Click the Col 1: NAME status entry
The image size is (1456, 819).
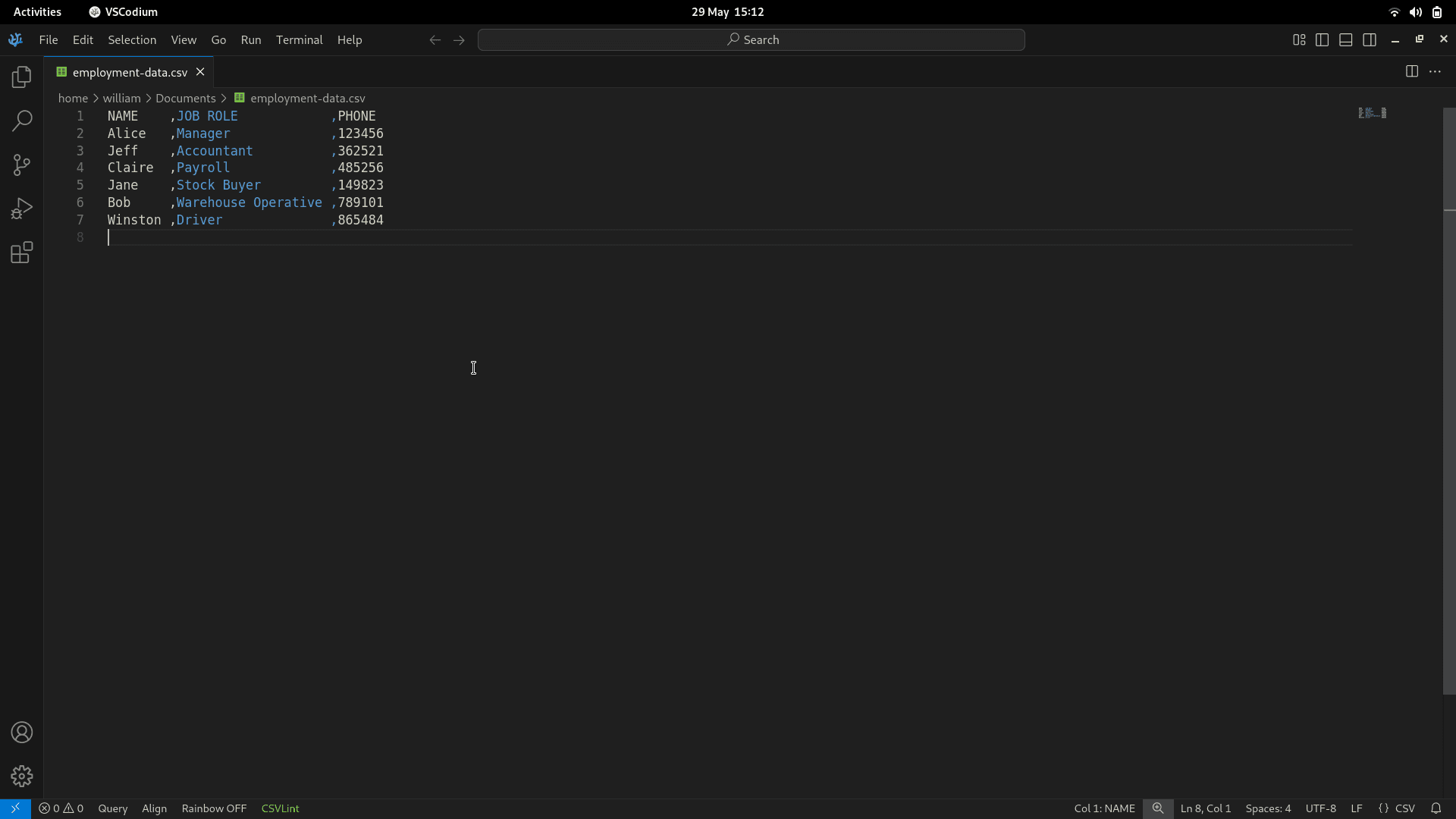pyautogui.click(x=1104, y=808)
